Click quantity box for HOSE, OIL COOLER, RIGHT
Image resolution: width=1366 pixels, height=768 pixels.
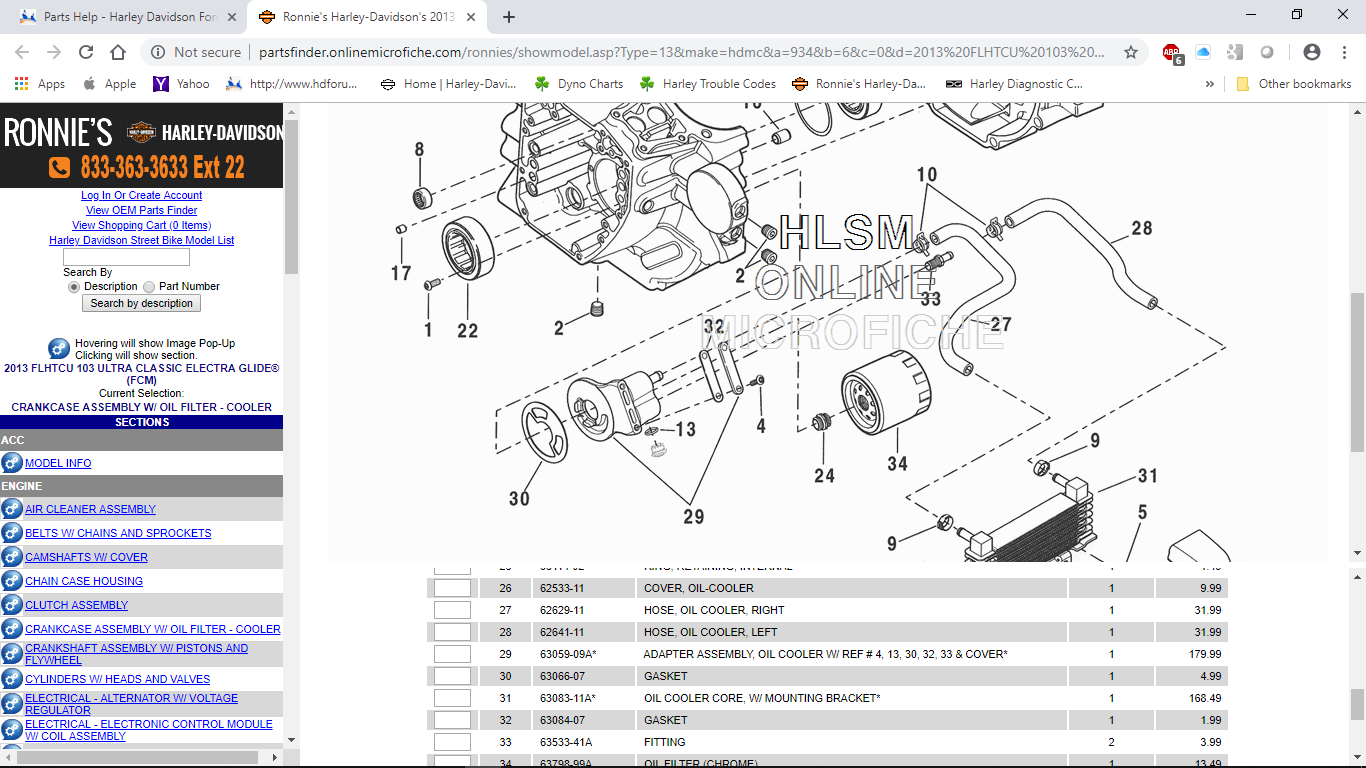(452, 610)
